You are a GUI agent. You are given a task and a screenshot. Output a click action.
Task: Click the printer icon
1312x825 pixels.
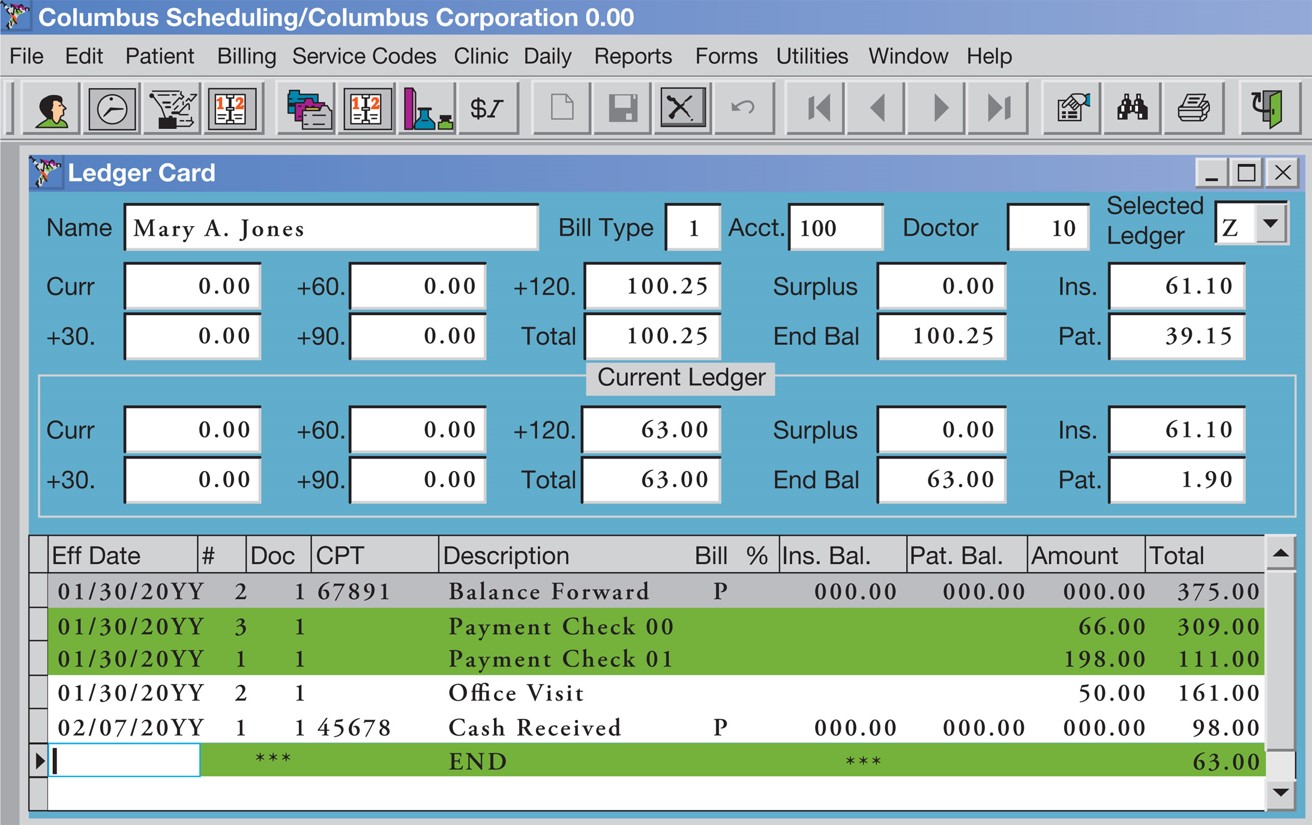1192,108
